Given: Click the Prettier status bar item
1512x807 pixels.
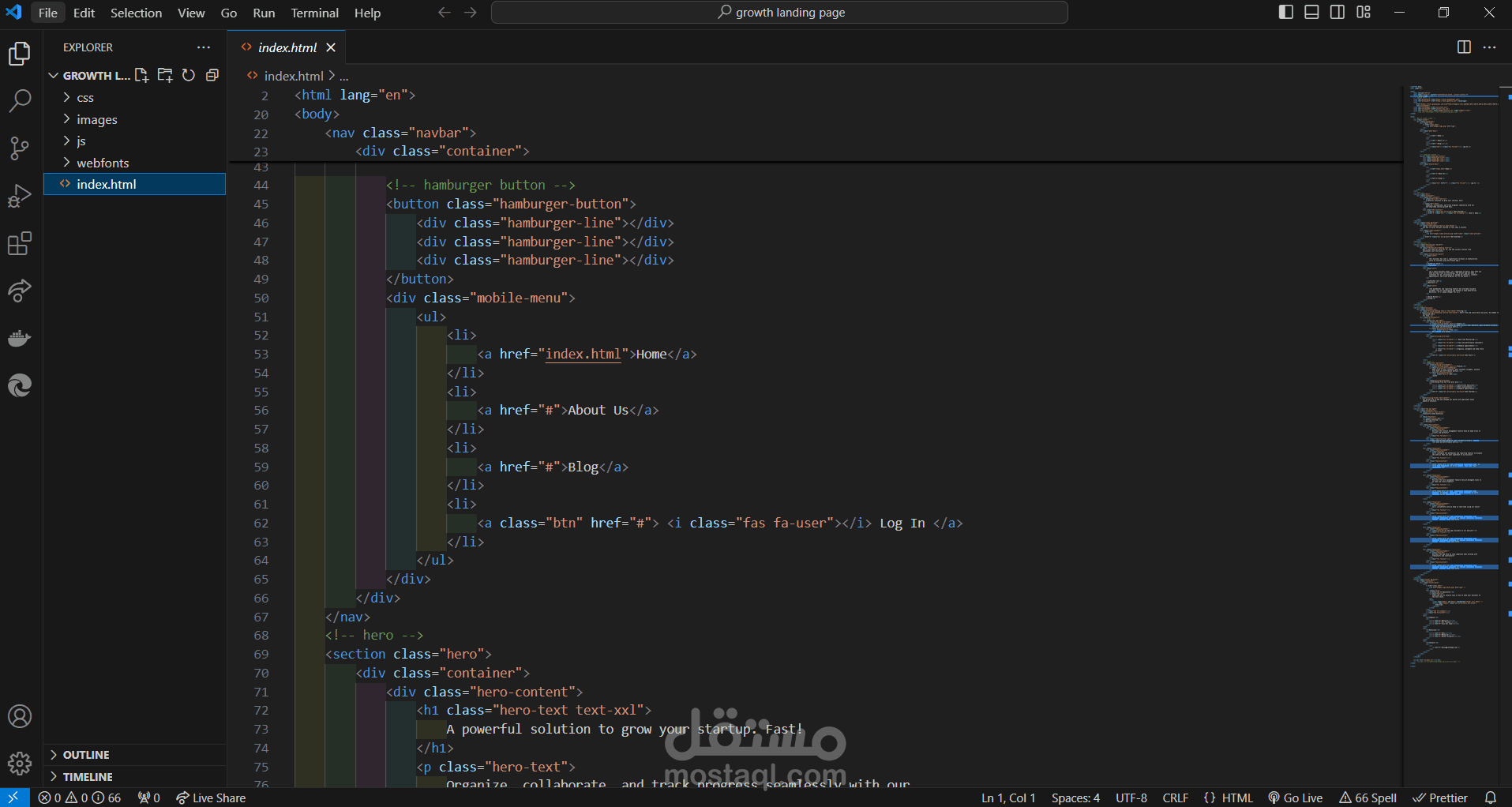Looking at the screenshot, I should [x=1440, y=798].
